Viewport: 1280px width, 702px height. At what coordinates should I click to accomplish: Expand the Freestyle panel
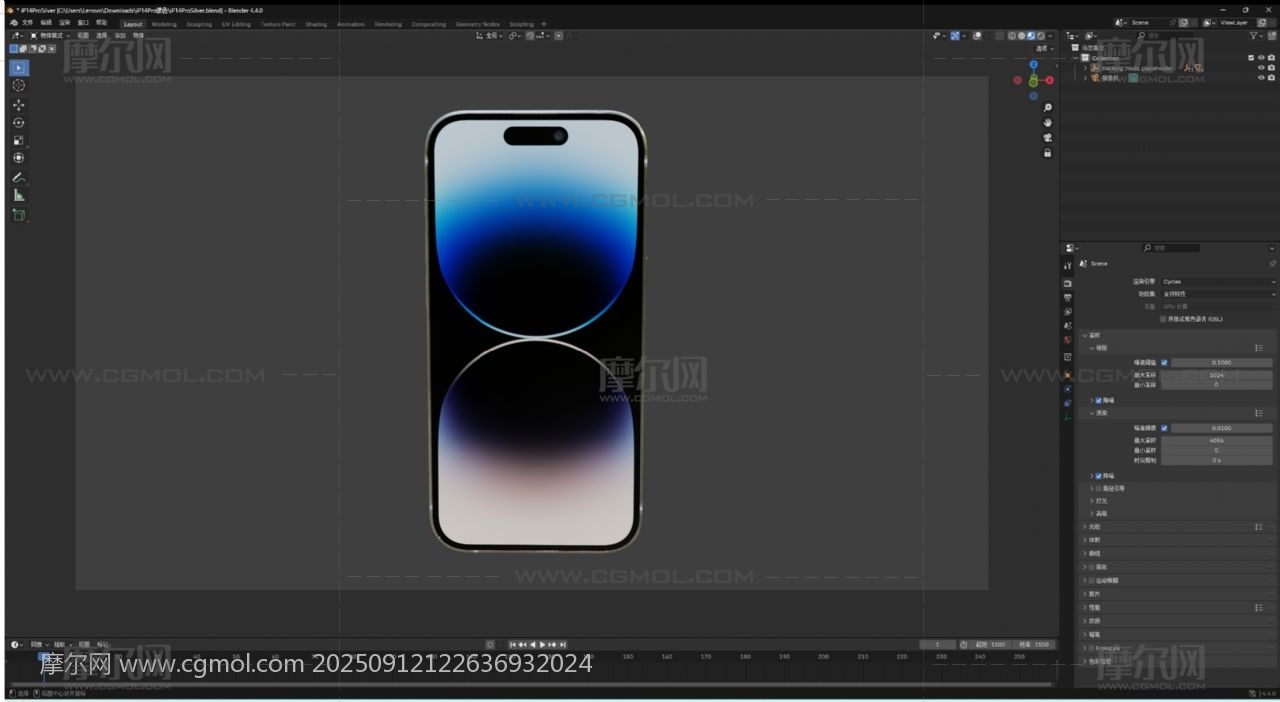click(x=1084, y=648)
